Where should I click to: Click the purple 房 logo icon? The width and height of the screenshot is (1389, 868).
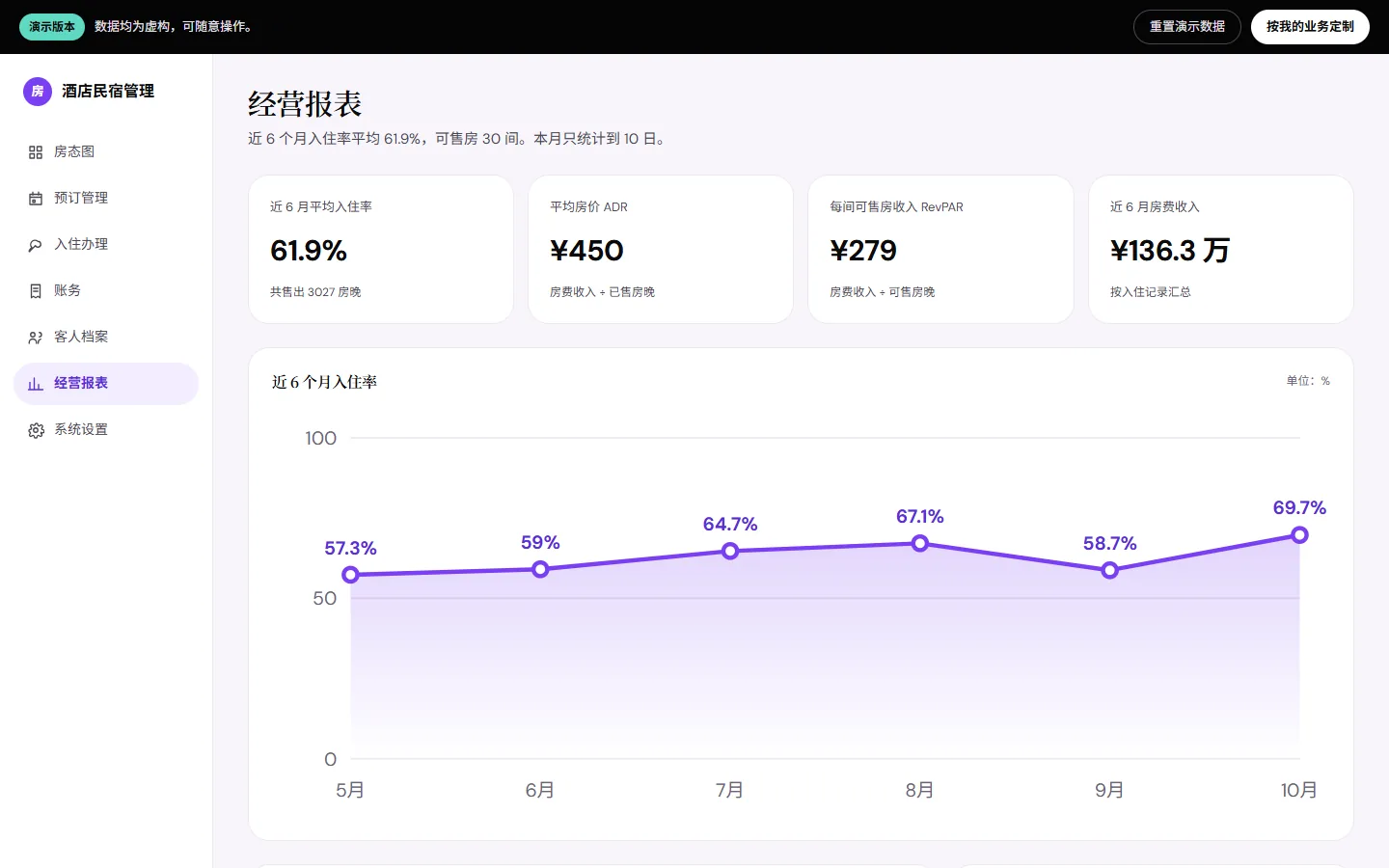point(38,92)
